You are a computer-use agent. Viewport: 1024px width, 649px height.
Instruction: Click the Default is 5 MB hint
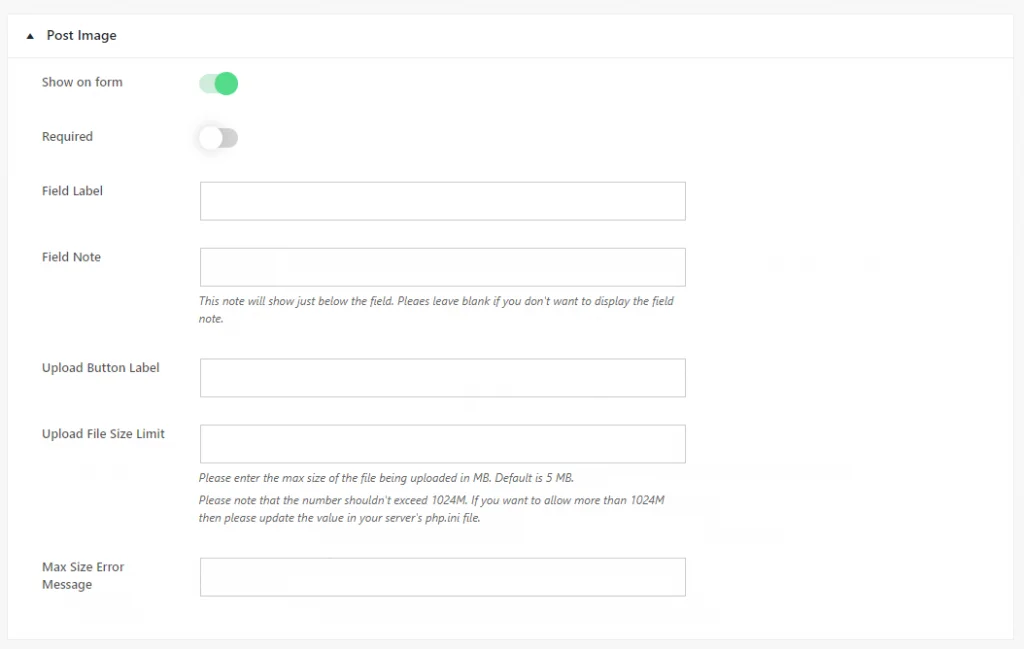(534, 478)
